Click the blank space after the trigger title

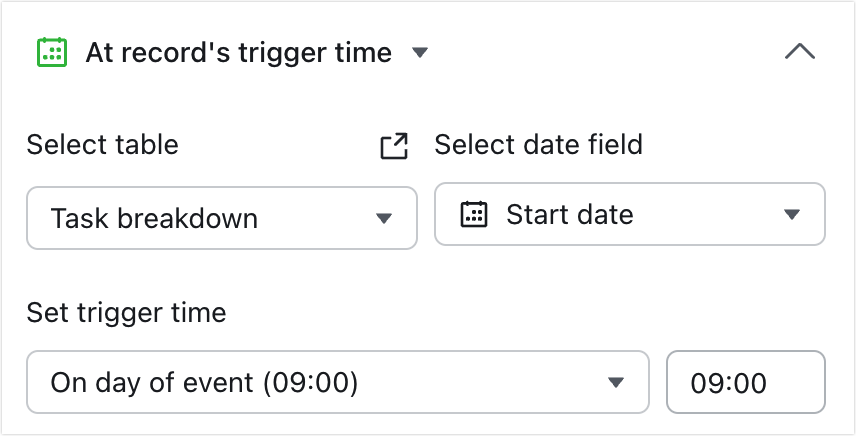point(606,53)
